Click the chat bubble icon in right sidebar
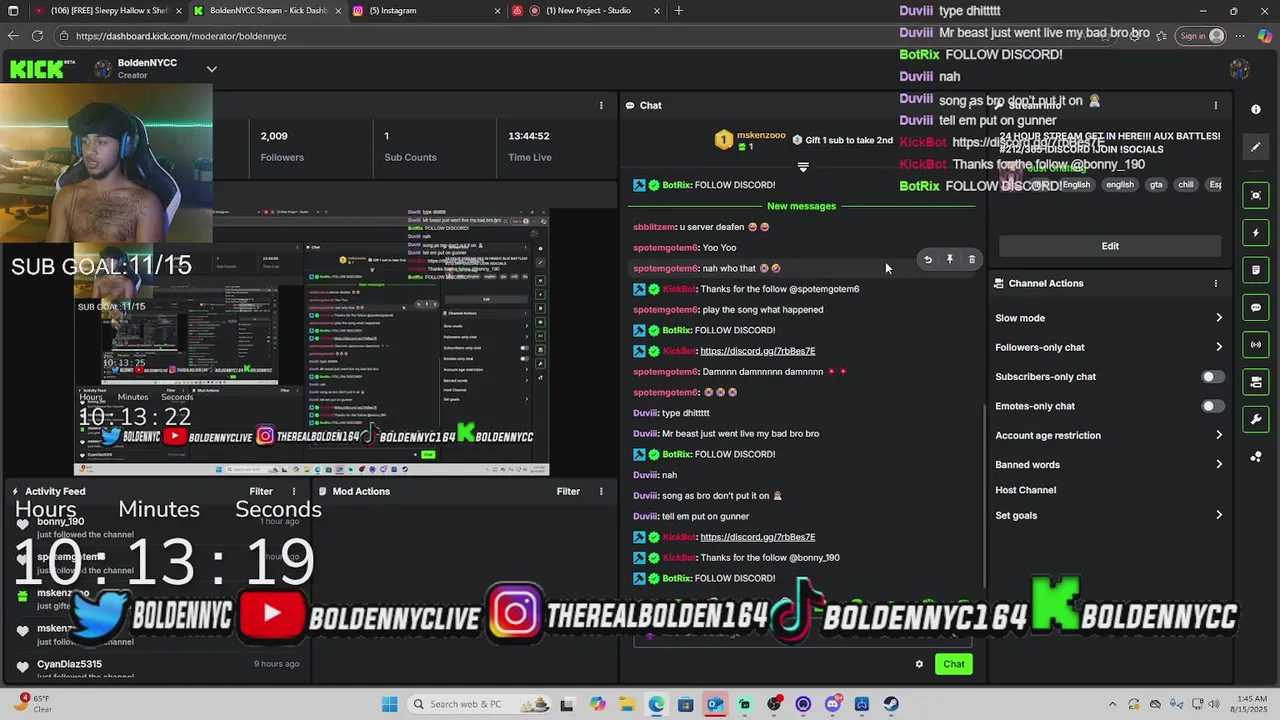Screen dimensions: 1280x720 click(x=1256, y=307)
